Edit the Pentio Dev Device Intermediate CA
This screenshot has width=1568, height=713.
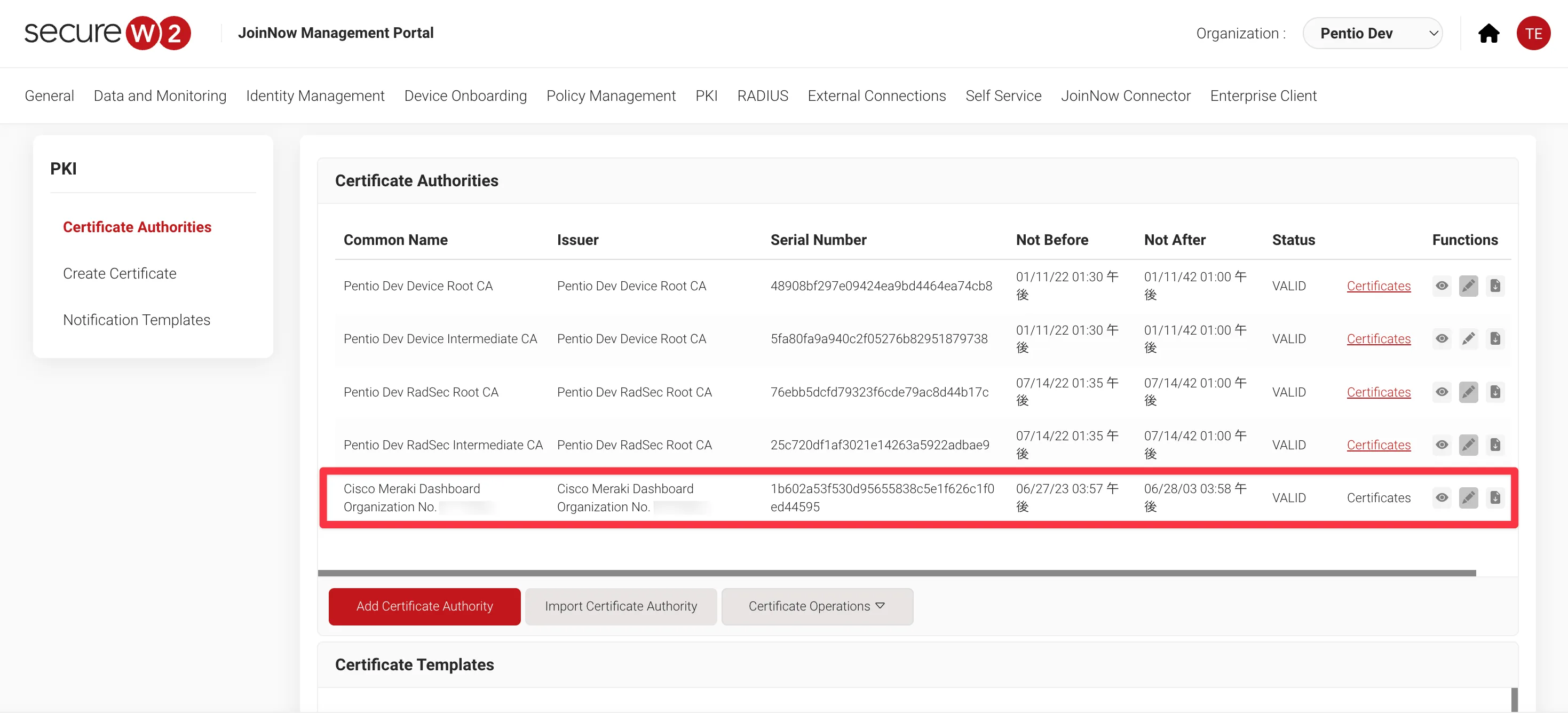point(1468,338)
